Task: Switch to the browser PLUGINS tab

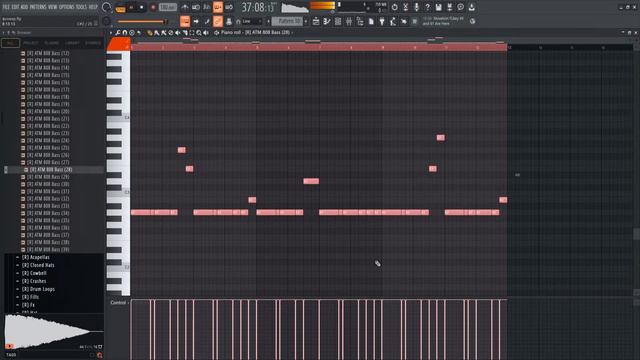Action: (x=51, y=43)
